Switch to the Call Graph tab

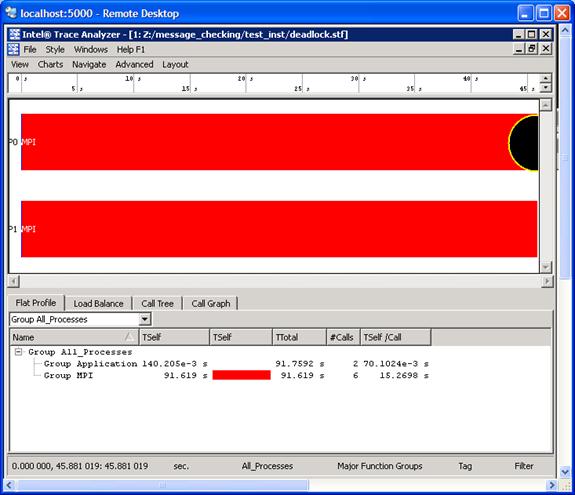point(211,304)
